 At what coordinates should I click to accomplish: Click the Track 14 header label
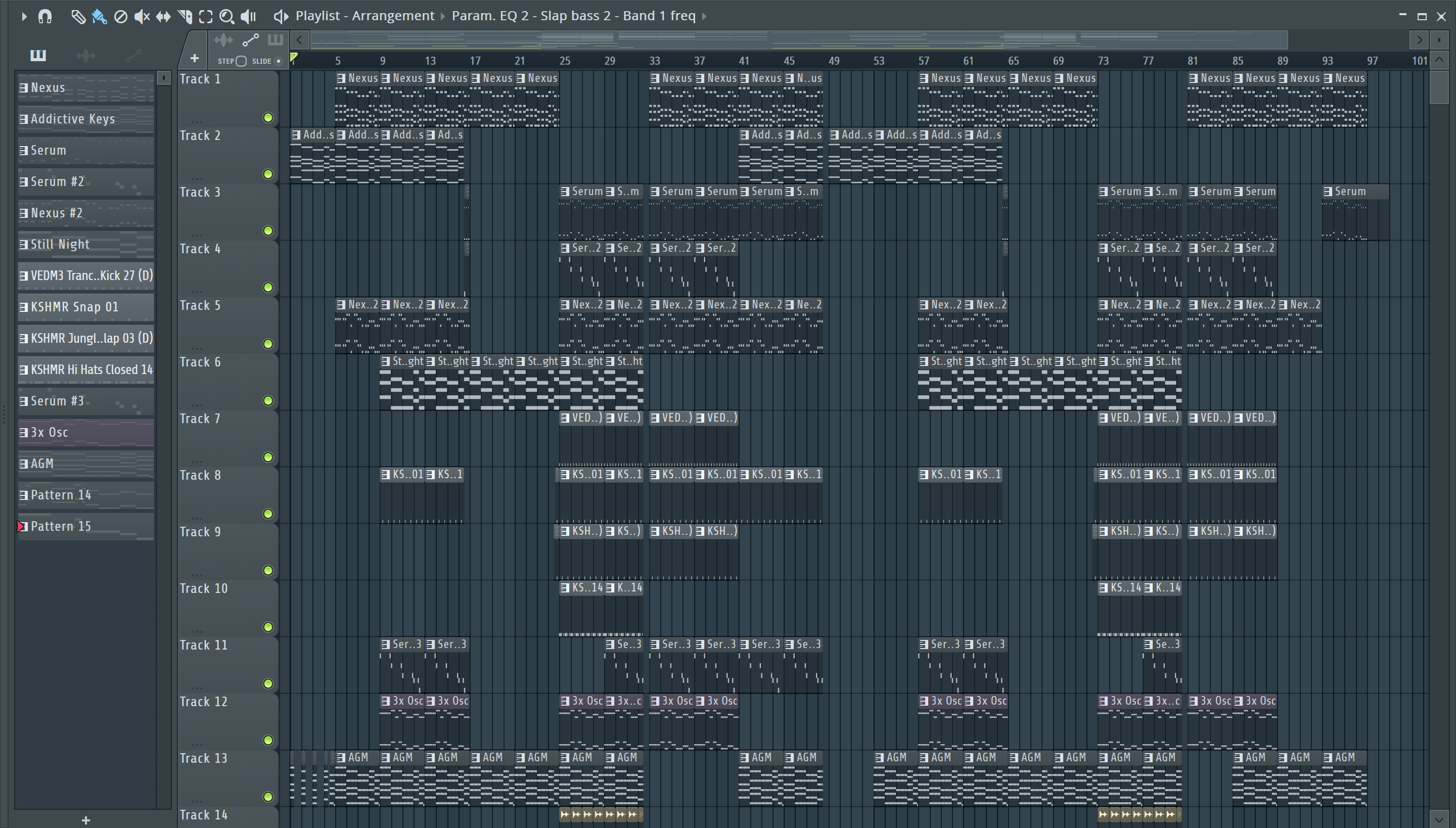point(204,815)
